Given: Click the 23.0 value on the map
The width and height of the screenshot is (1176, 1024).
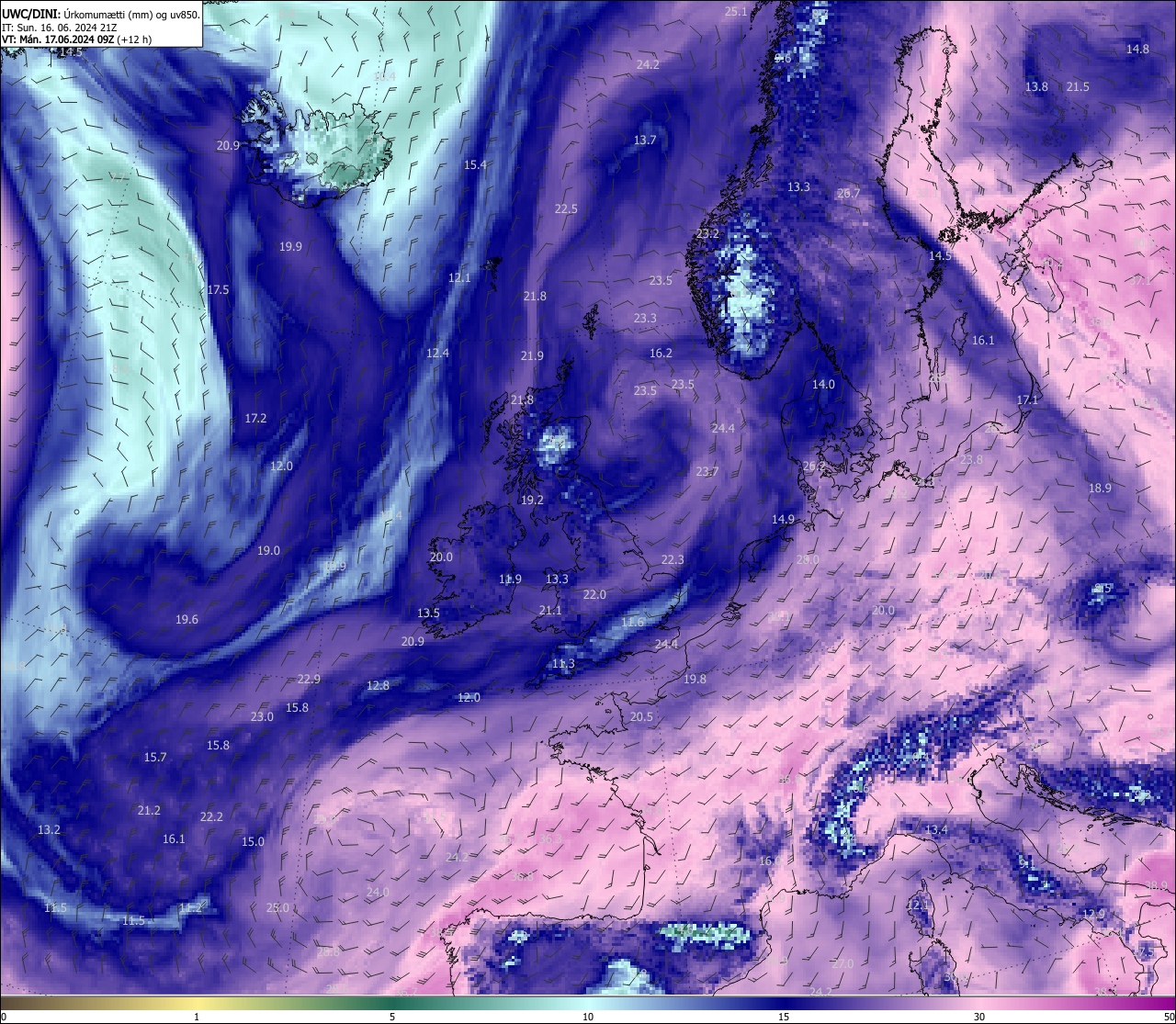Looking at the screenshot, I should click(262, 716).
